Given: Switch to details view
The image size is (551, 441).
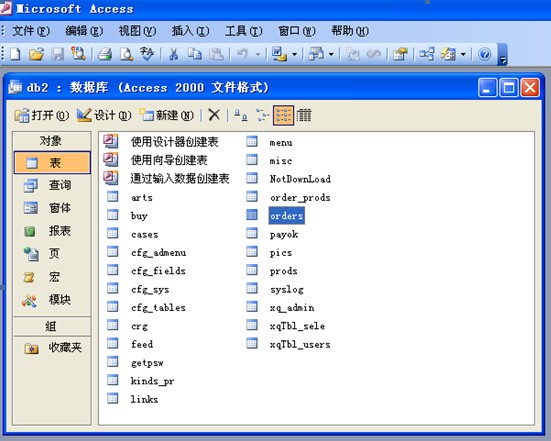Looking at the screenshot, I should click(x=304, y=115).
